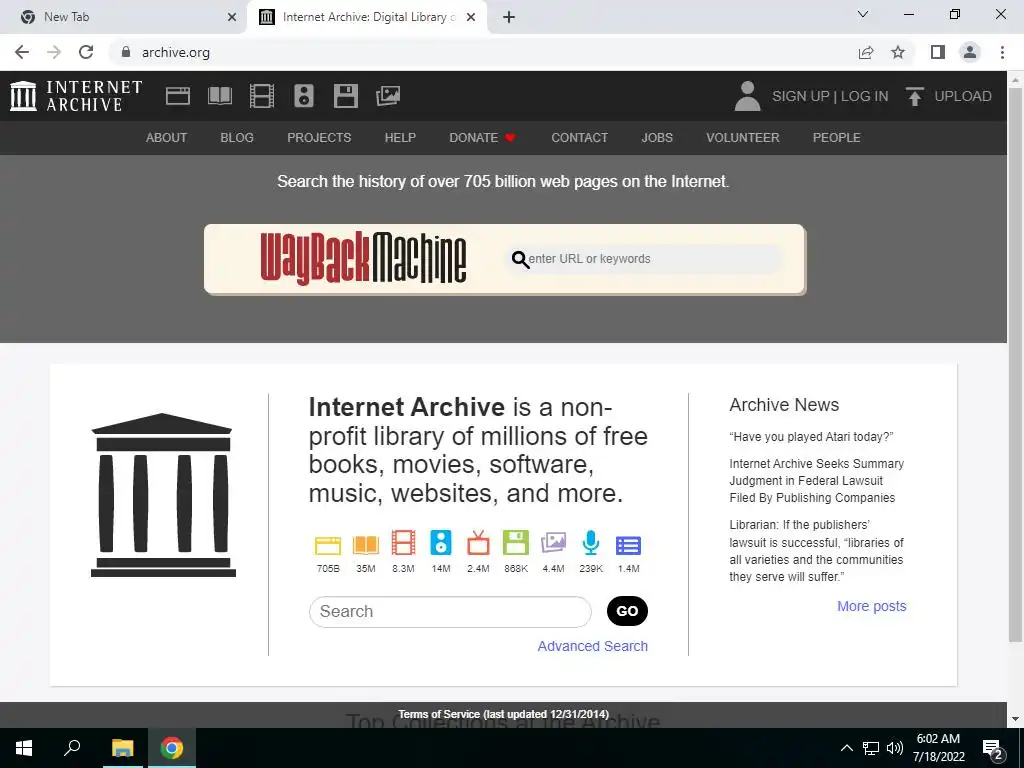Screen dimensions: 1024x768
Task: Open the Images icon in top navigation
Action: click(x=388, y=96)
